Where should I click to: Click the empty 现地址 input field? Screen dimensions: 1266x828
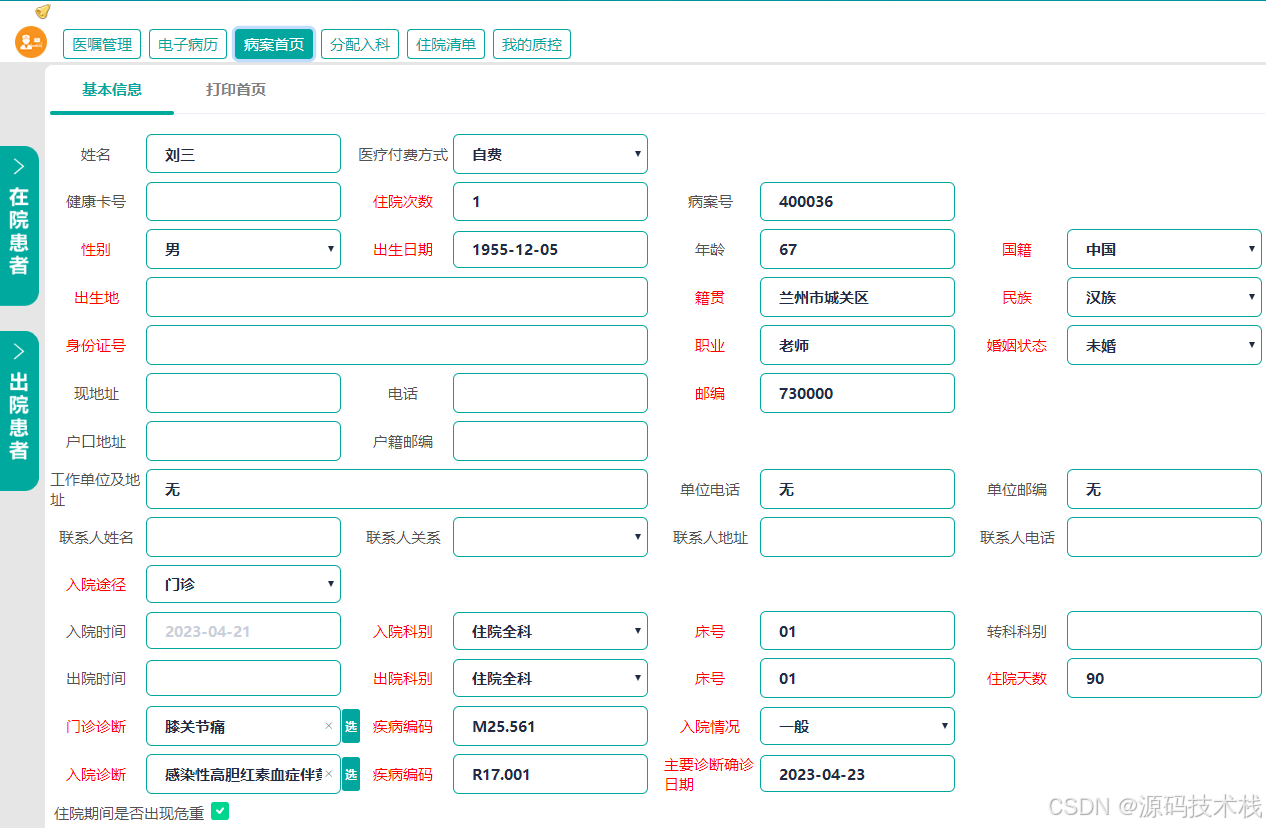(243, 393)
